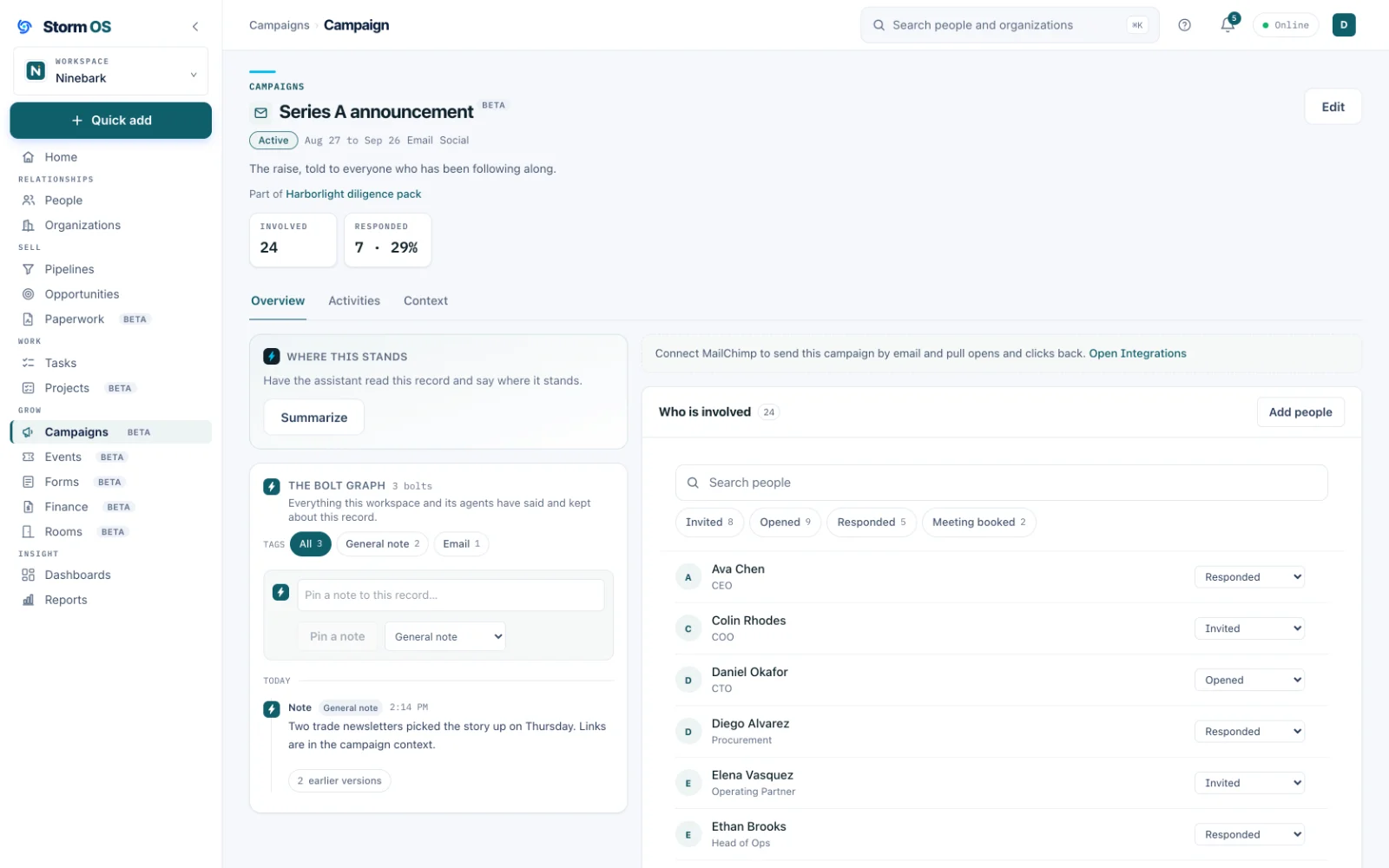Click the Organizations building icon
This screenshot has width=1389, height=868.
[29, 226]
